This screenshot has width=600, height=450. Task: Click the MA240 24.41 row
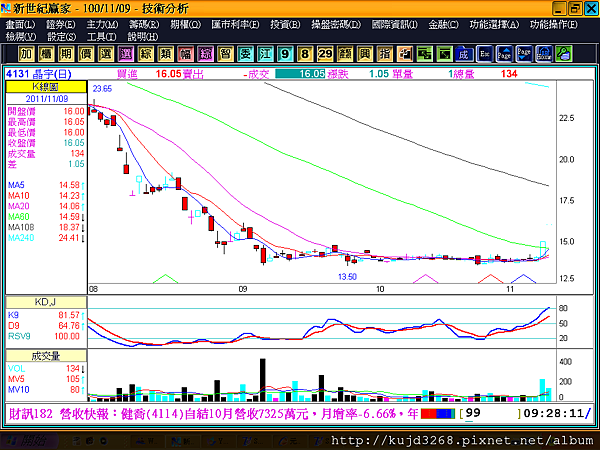[46, 238]
